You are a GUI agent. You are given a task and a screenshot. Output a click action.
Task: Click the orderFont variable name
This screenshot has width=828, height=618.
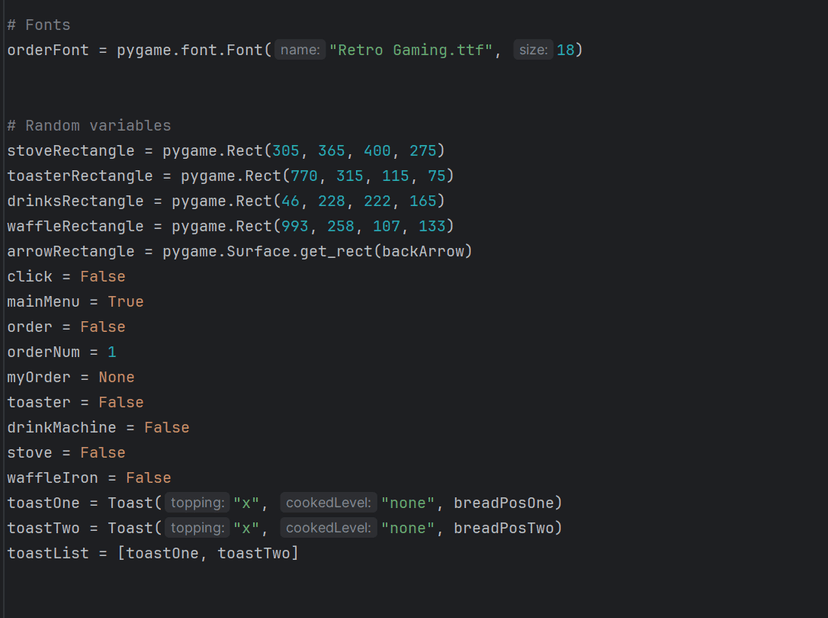[47, 50]
